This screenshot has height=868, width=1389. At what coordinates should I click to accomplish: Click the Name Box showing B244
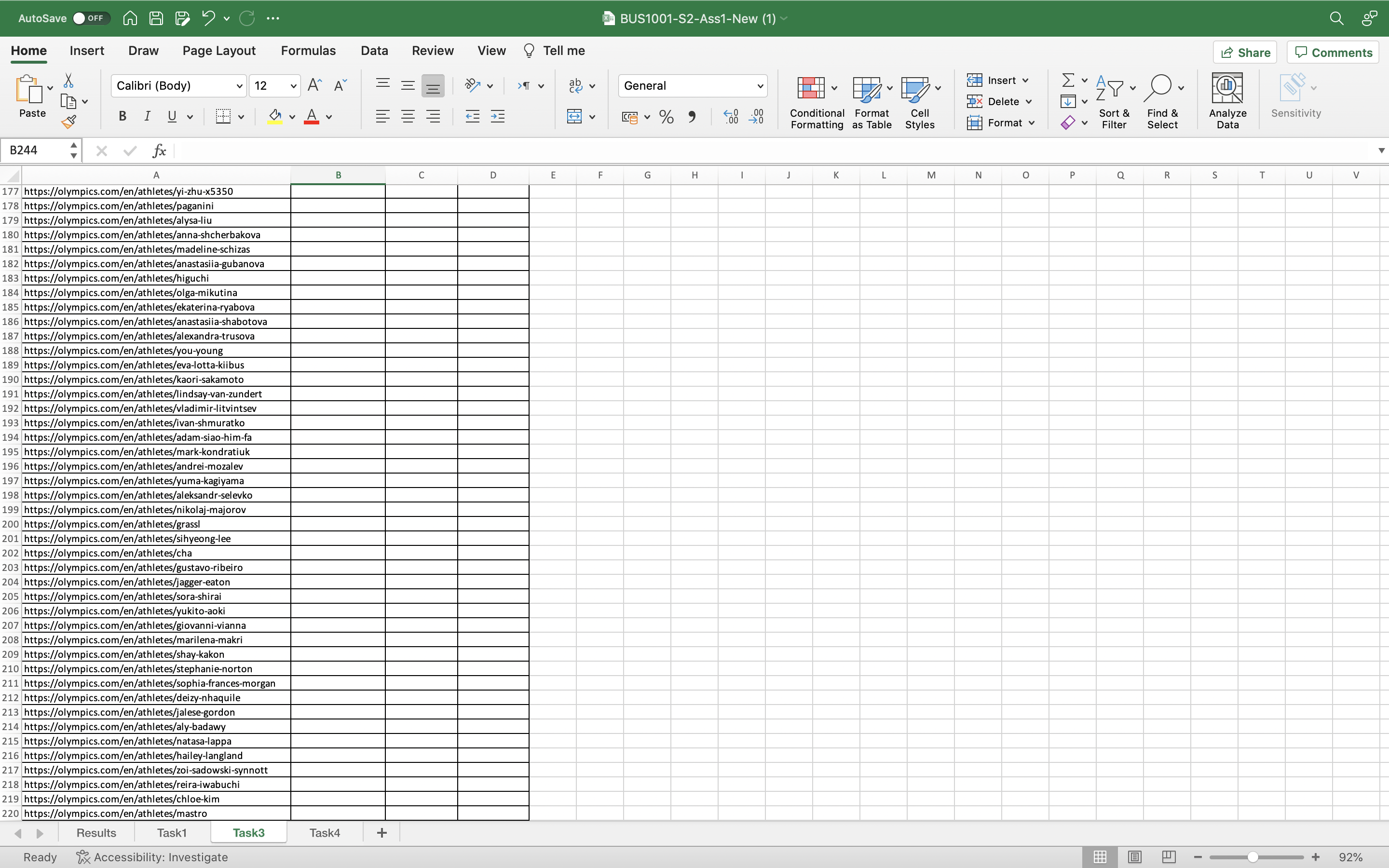click(36, 150)
